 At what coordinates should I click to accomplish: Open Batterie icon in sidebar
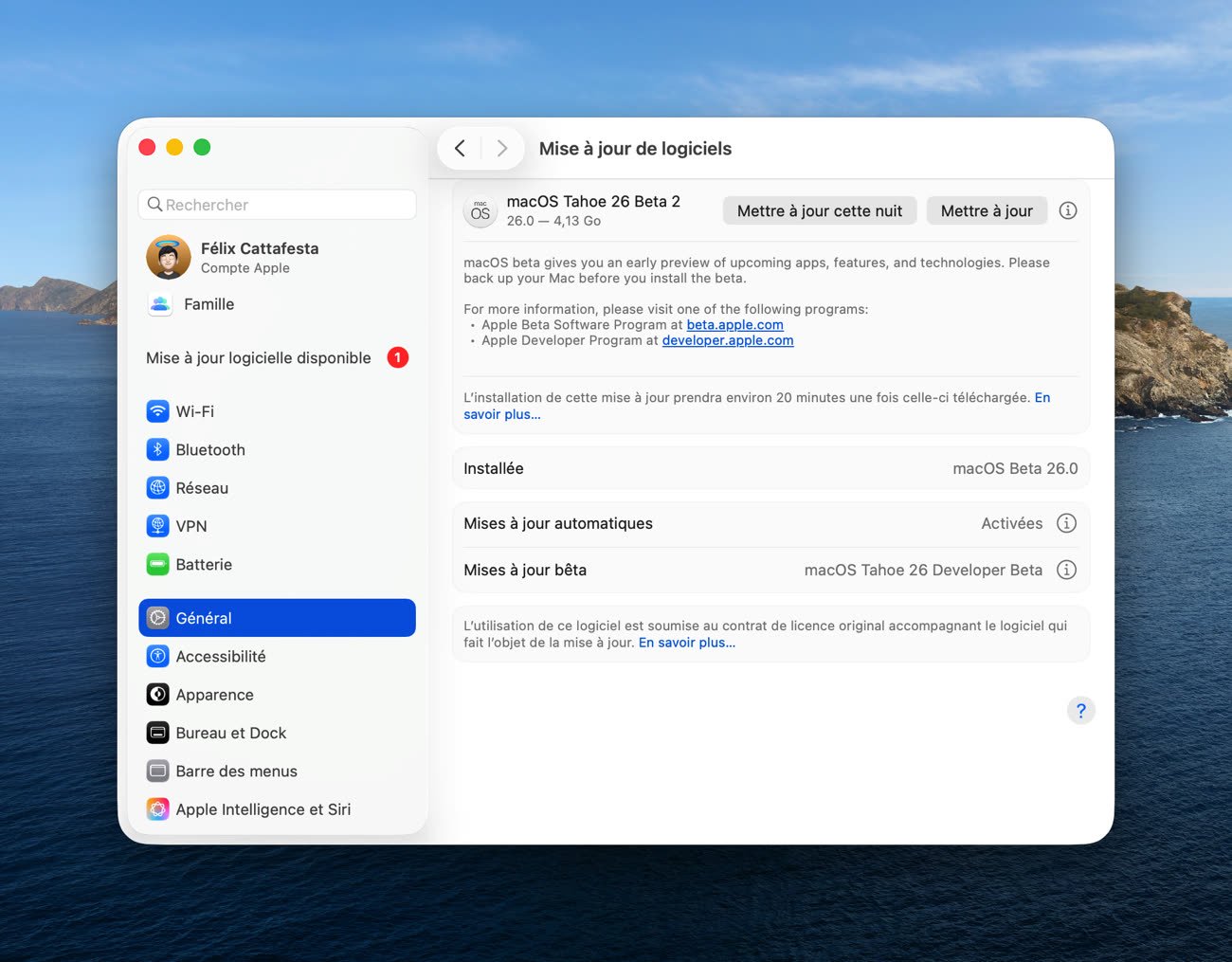[158, 564]
